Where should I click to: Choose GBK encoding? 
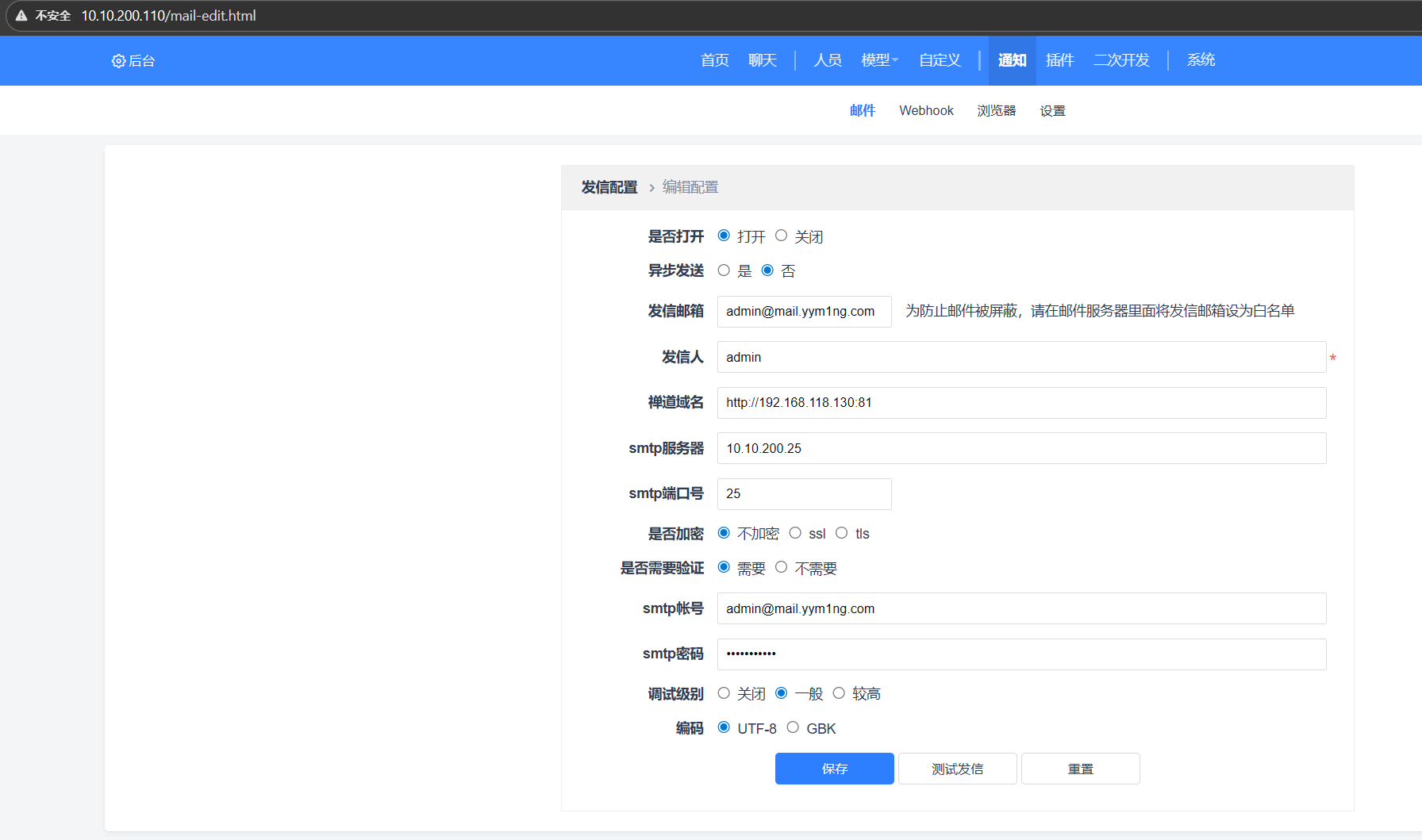coord(793,727)
